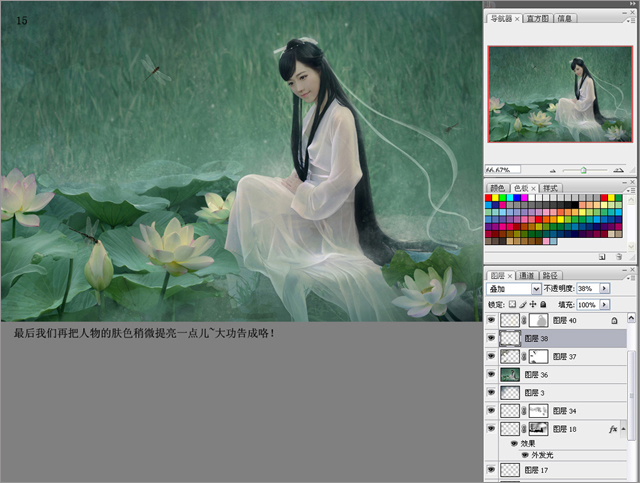Click the Layers panel scroll up arrow
Image resolution: width=640 pixels, height=483 pixels.
click(631, 317)
